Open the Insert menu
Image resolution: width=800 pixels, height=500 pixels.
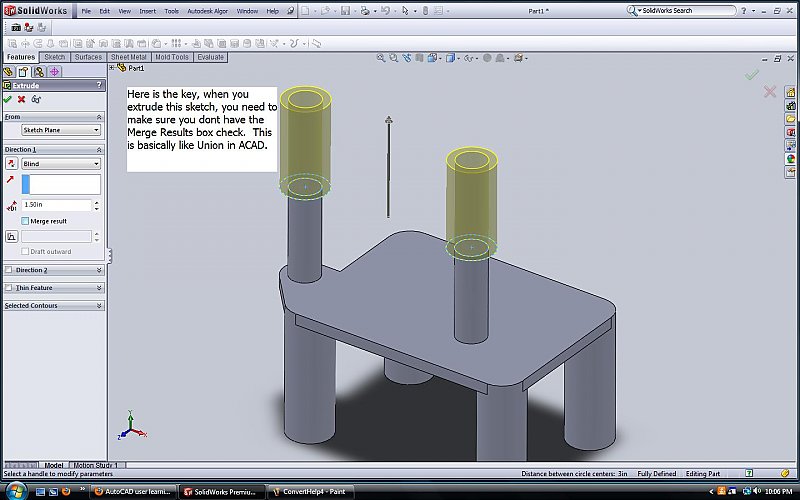click(x=147, y=10)
